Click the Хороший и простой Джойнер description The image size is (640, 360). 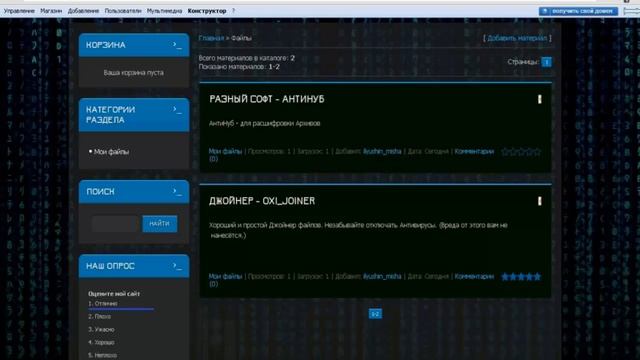[x=358, y=230]
